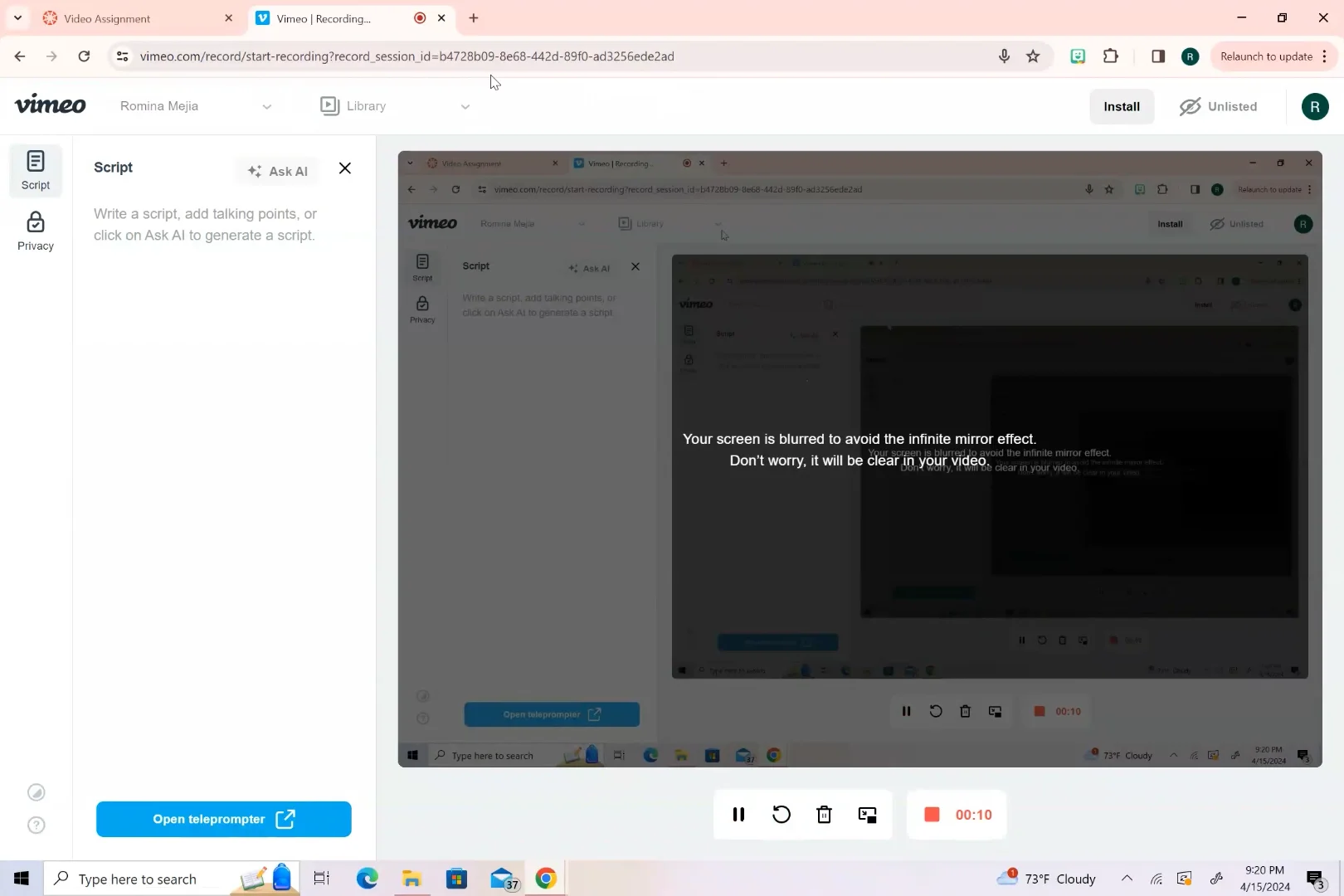Image resolution: width=1344 pixels, height=896 pixels.
Task: Open the user avatar R menu
Action: point(1315,106)
